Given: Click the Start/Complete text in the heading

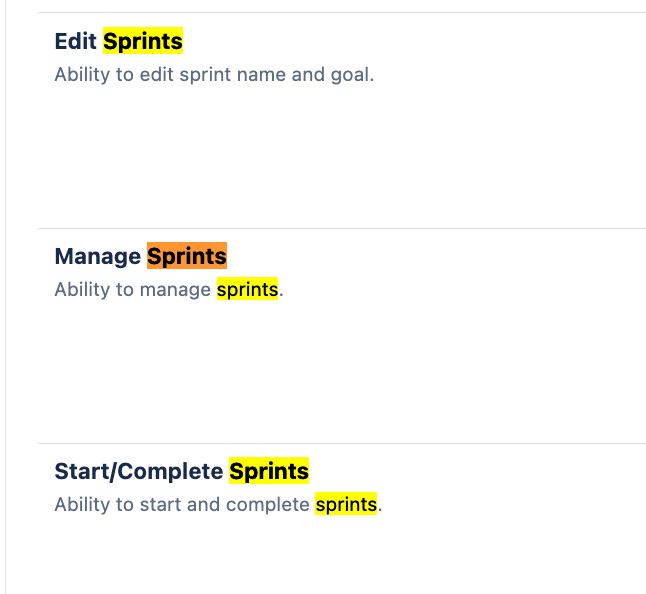Looking at the screenshot, I should pos(139,471).
